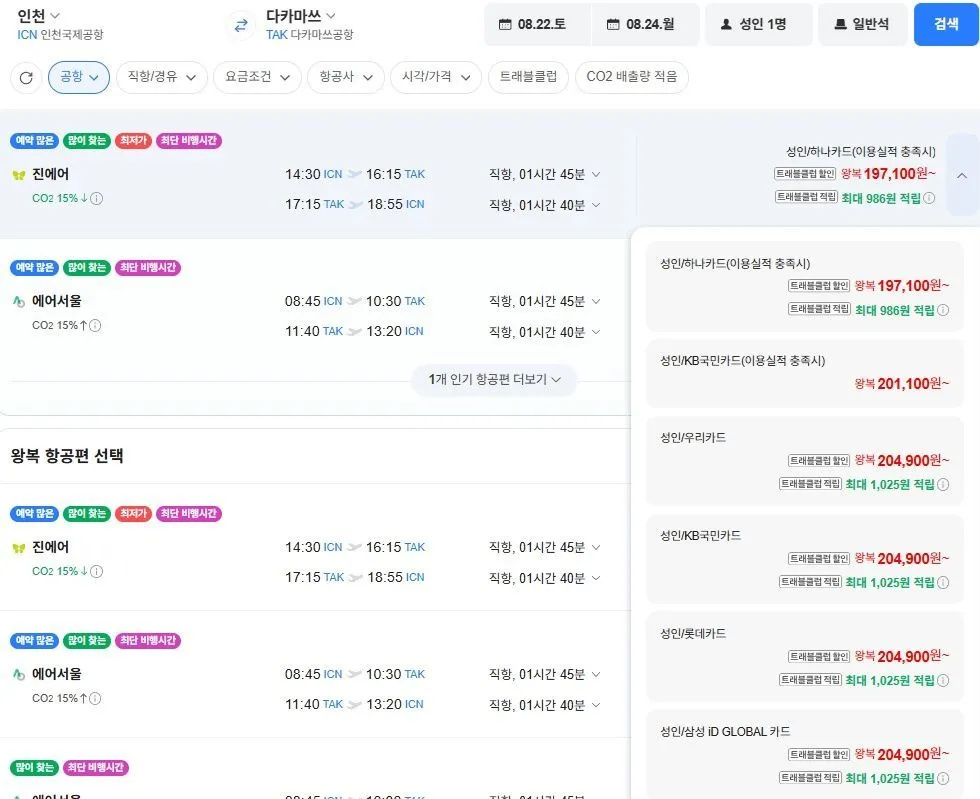Collapse the fare list with up chevron
This screenshot has height=799, width=980.
(962, 175)
